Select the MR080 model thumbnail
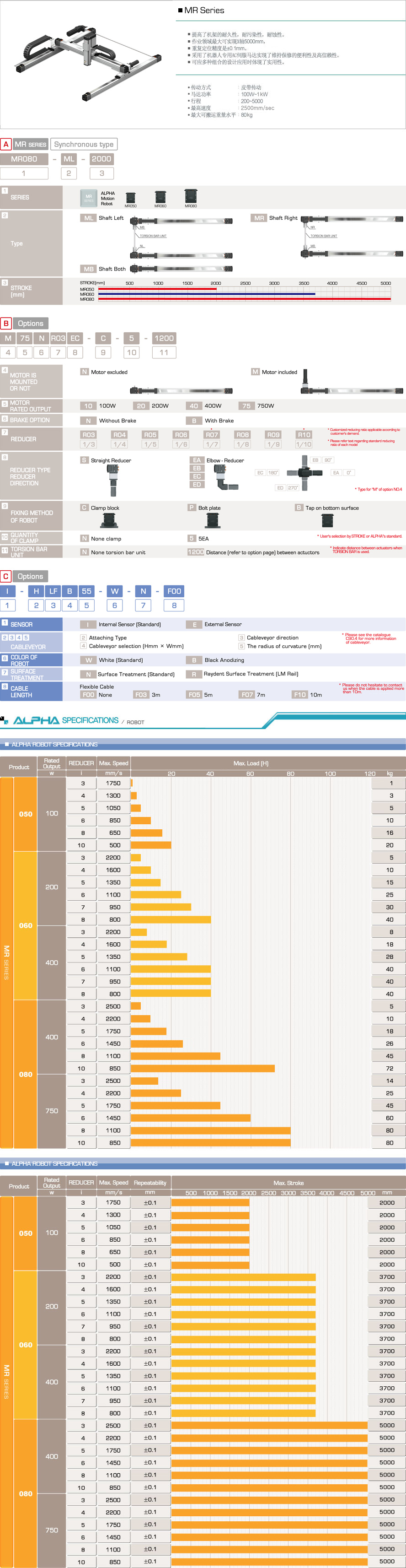Viewport: 406px width, 1568px height. click(191, 196)
